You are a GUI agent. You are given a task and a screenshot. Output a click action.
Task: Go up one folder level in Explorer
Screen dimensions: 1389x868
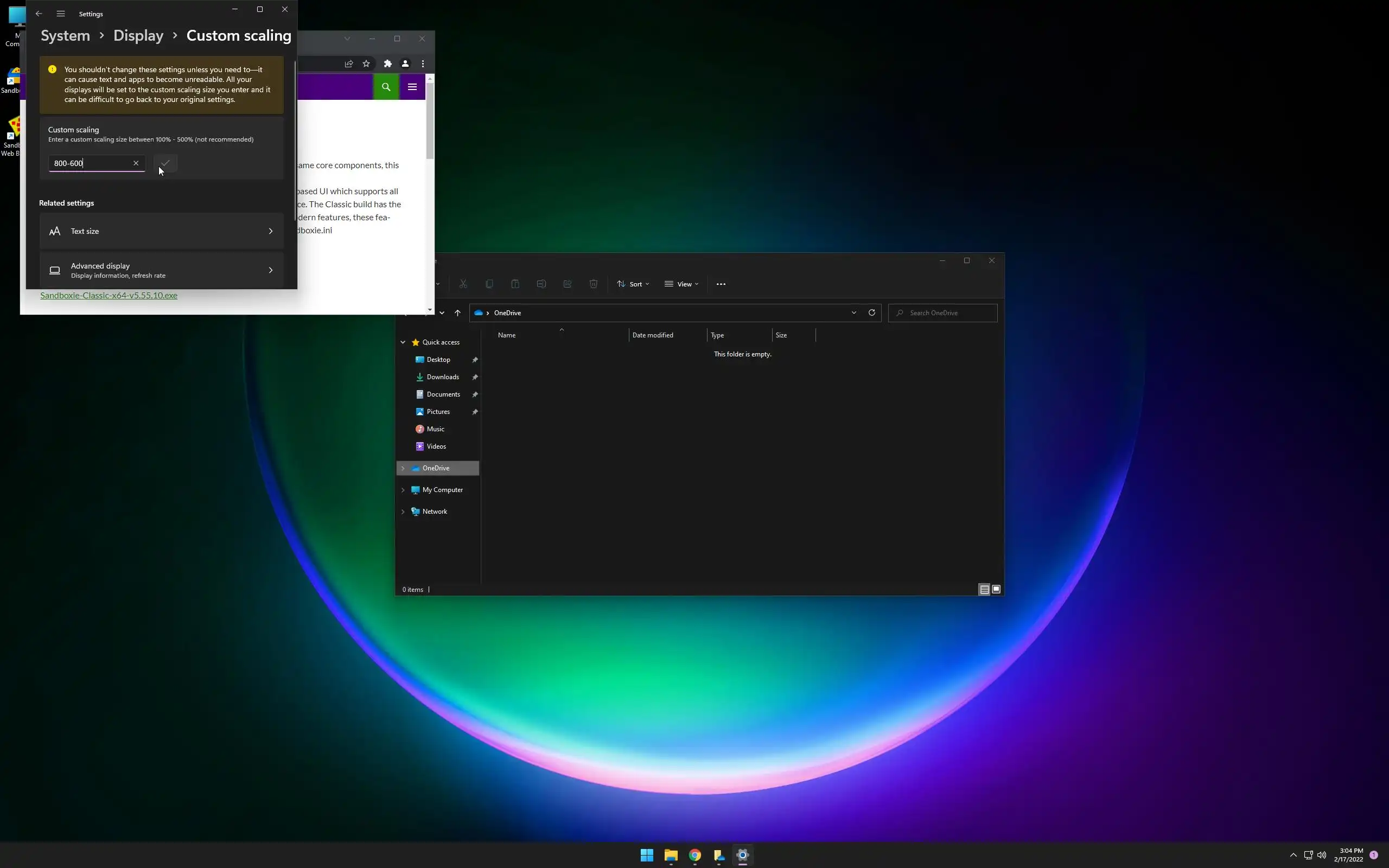coord(457,313)
